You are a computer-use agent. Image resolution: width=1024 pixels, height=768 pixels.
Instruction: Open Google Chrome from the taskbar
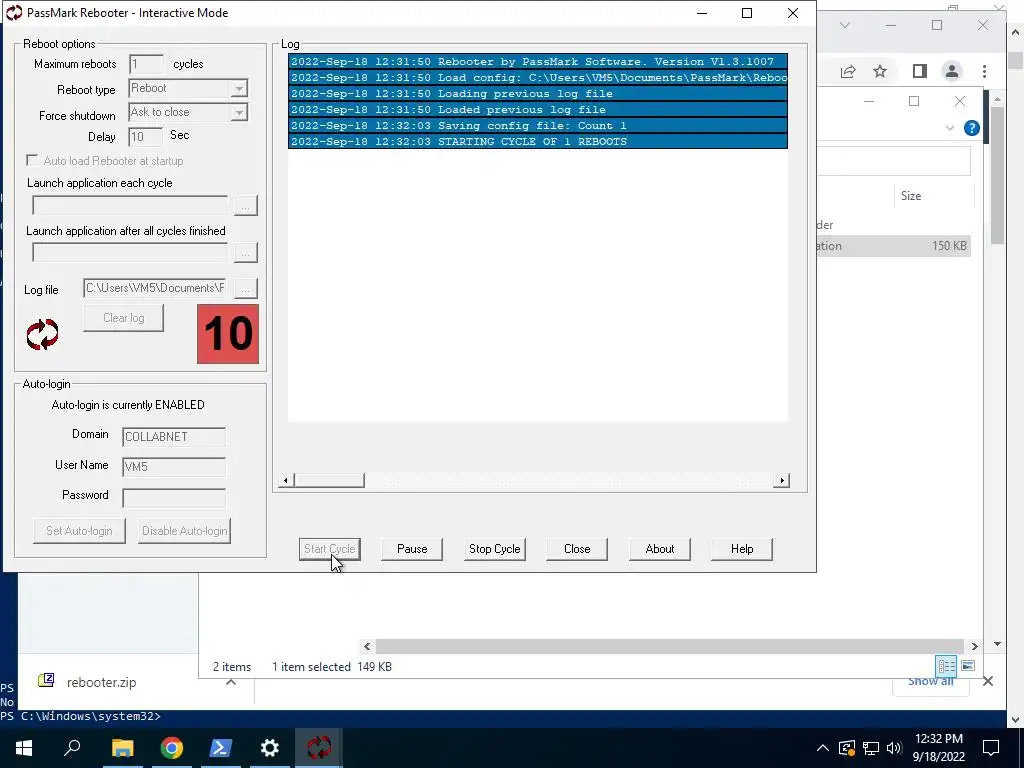172,748
